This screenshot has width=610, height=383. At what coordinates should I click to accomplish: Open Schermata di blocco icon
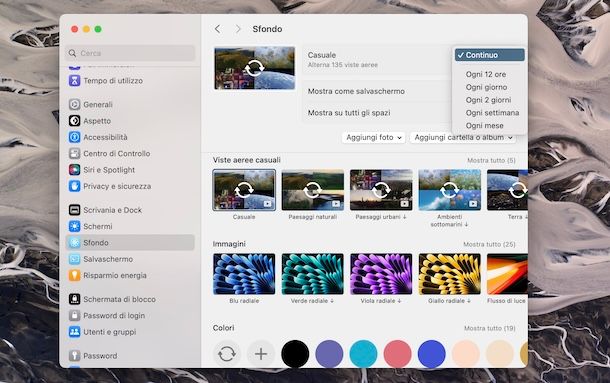pos(74,299)
